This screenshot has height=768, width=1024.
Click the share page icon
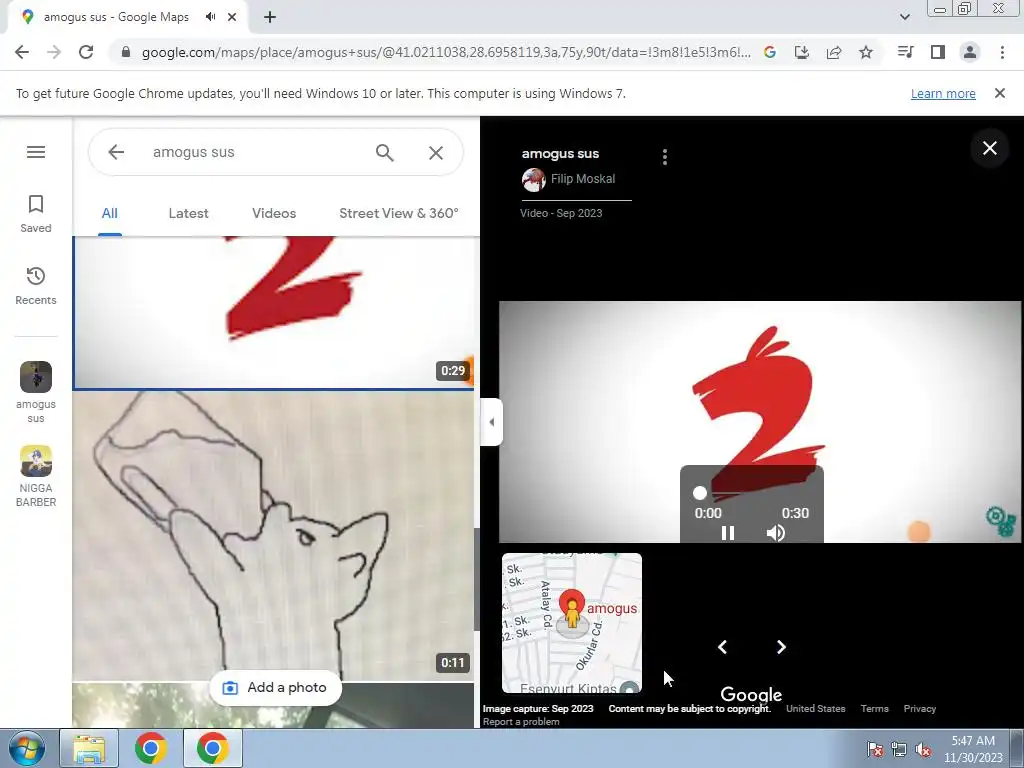[834, 52]
